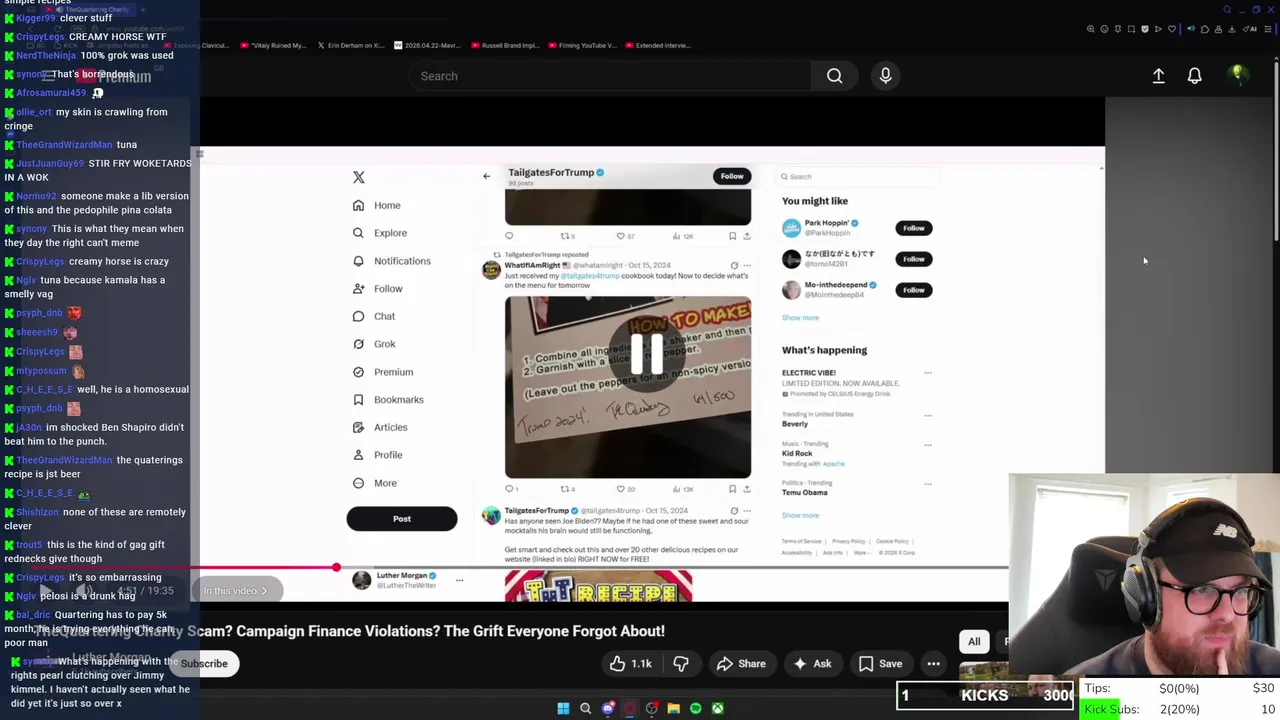
Task: Pause the video with the overlay icon
Action: 646,353
